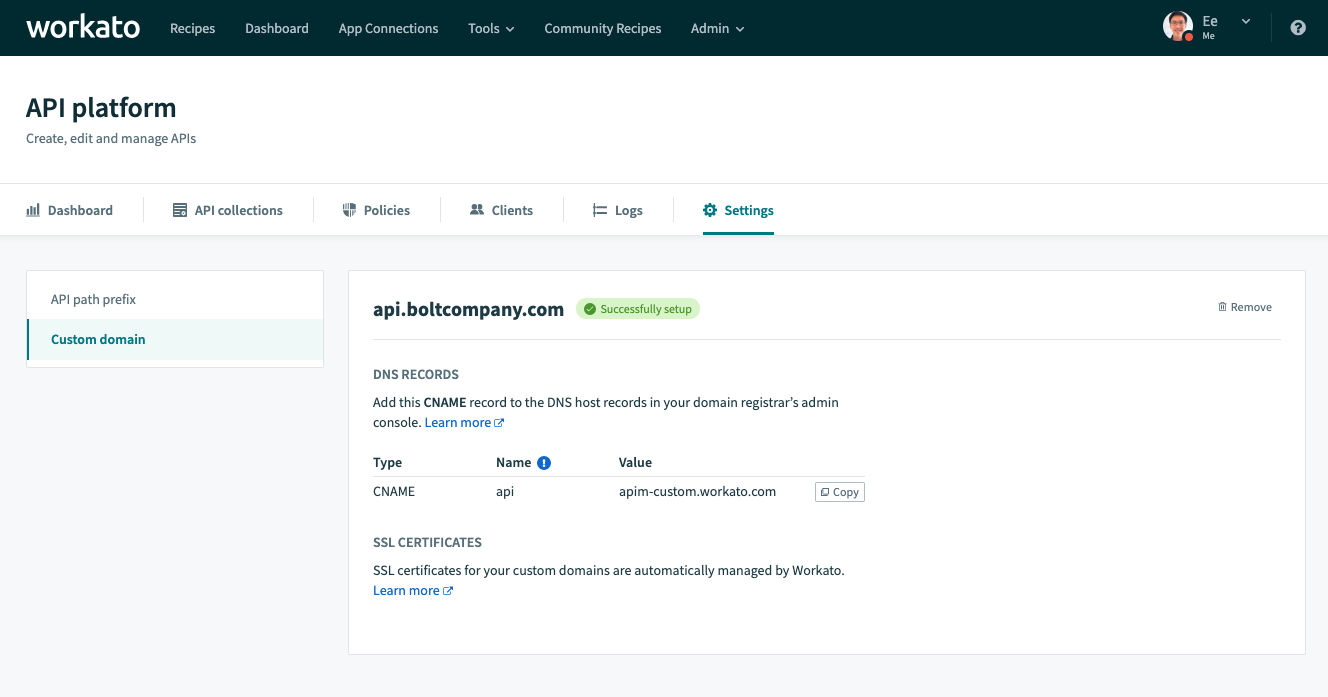Expand the Tools dropdown menu
This screenshot has height=697, width=1328.
pos(491,28)
